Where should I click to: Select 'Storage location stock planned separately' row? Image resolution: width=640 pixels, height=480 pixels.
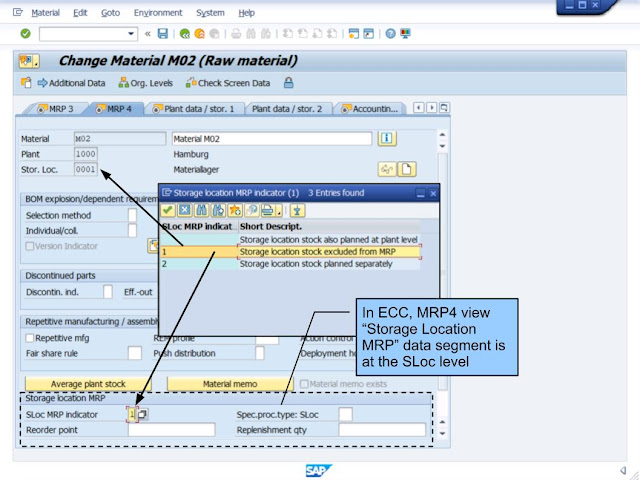click(x=291, y=264)
